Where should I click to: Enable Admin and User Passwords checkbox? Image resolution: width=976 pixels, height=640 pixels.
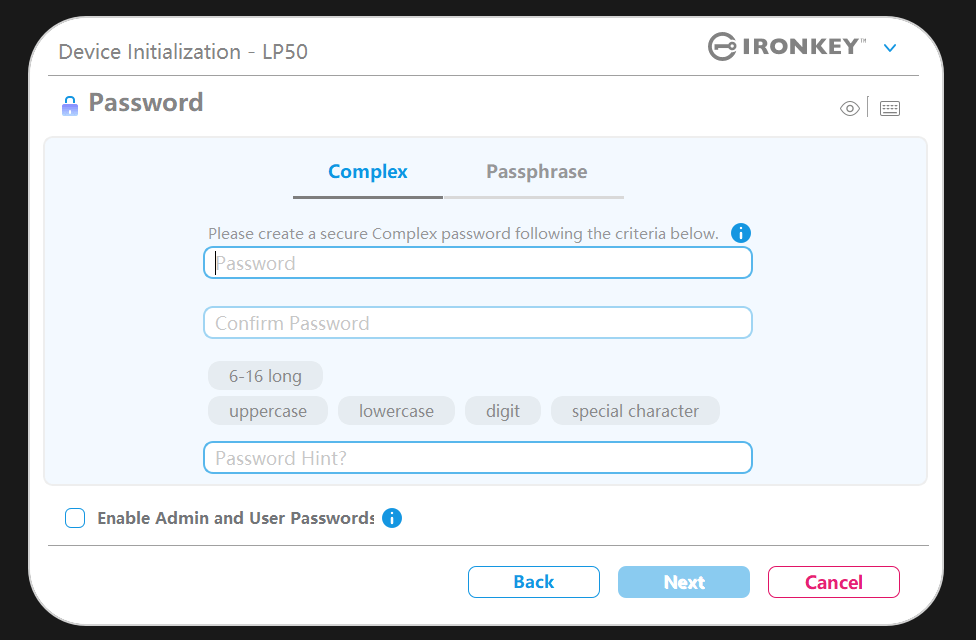click(x=75, y=518)
